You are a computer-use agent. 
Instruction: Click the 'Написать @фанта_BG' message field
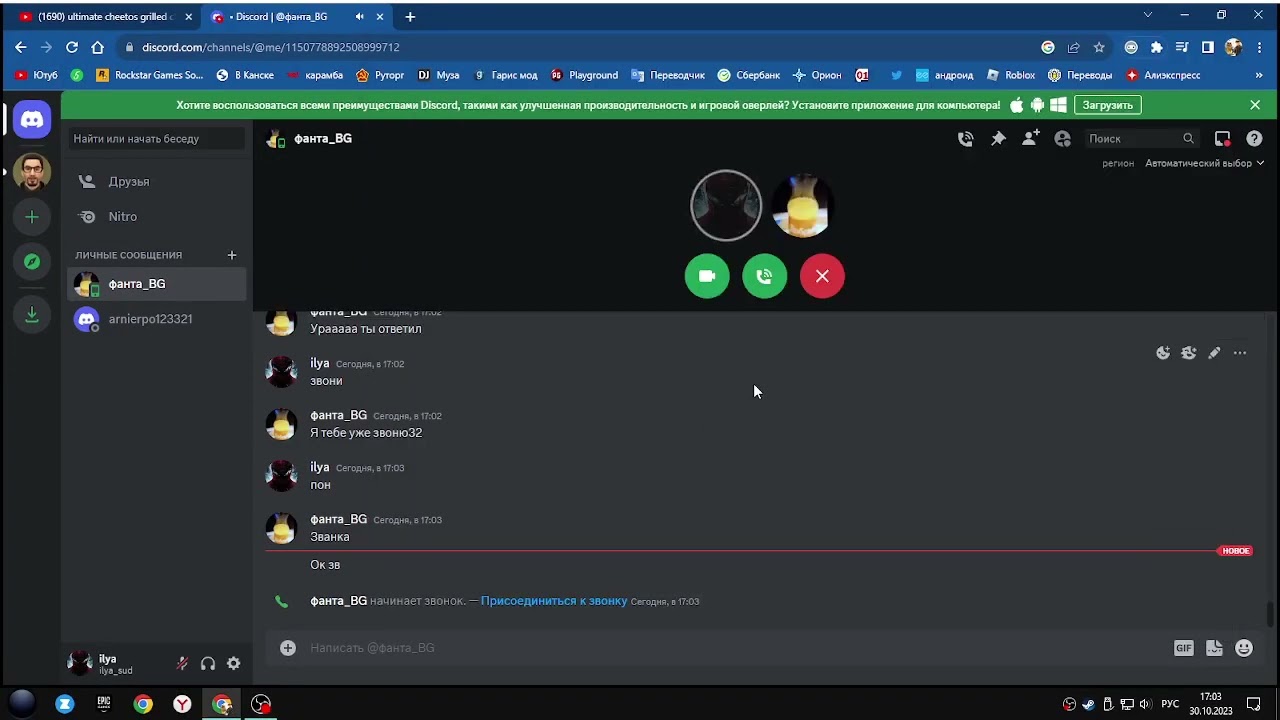point(735,648)
